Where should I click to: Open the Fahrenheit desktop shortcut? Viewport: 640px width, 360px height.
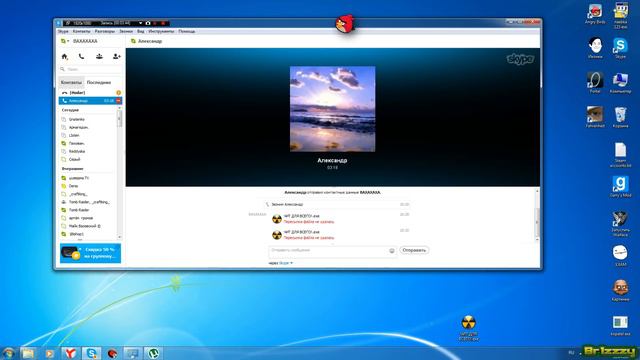click(x=595, y=117)
